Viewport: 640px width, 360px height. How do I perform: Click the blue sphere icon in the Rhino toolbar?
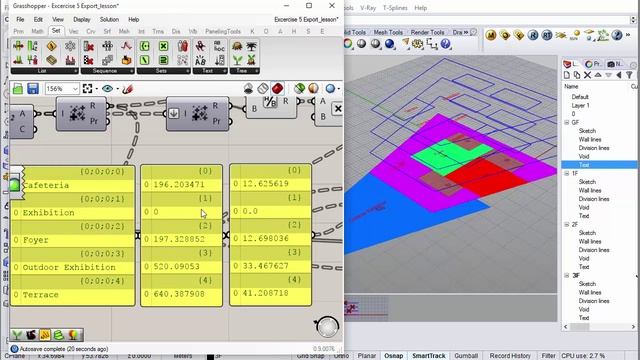point(389,44)
